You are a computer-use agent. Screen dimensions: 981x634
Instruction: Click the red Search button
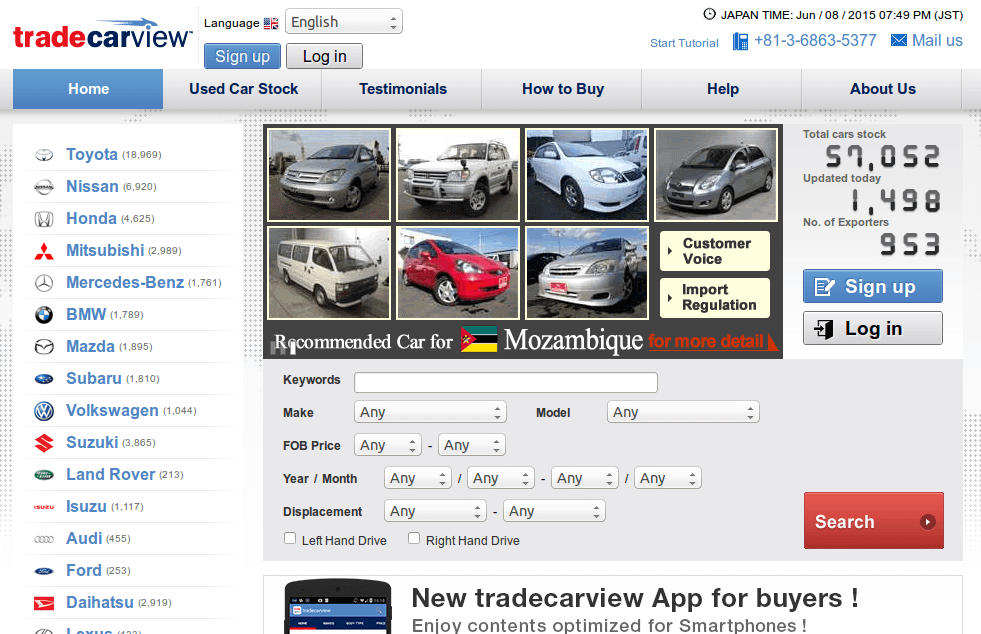873,521
